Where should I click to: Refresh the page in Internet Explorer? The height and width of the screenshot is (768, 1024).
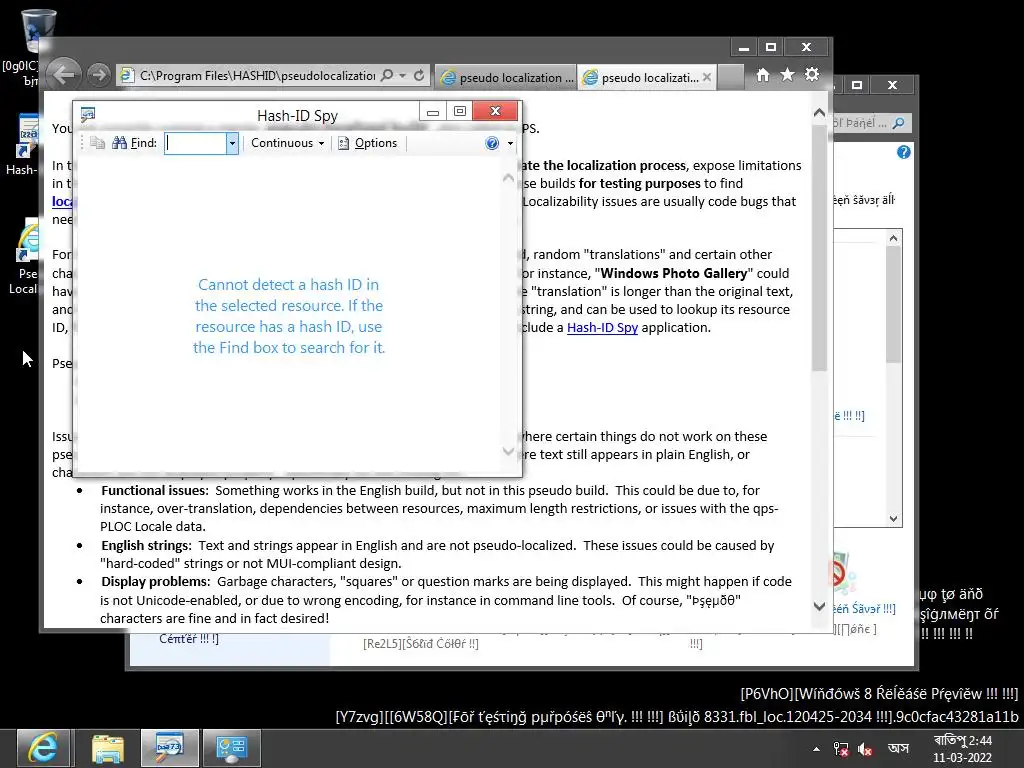[x=419, y=76]
